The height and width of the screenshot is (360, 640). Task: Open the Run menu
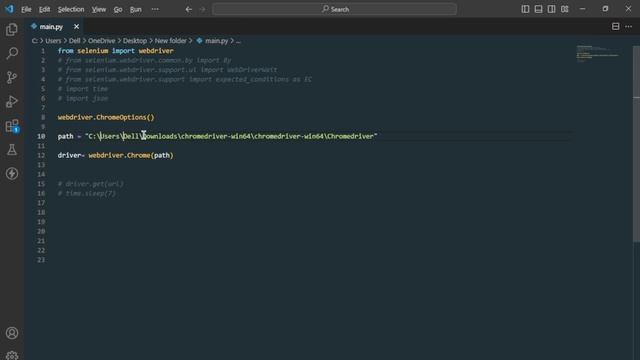pyautogui.click(x=136, y=9)
